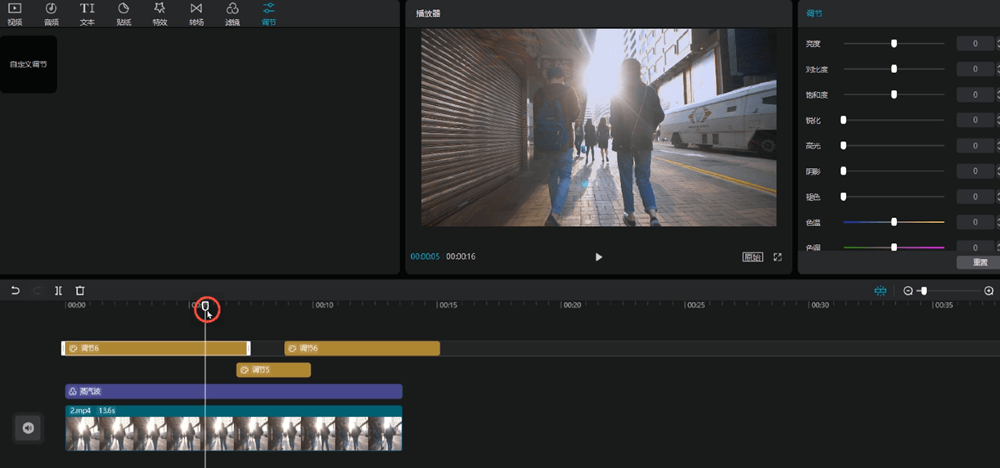
Task: Switch to the 文本 (Text) tab
Action: tap(87, 13)
